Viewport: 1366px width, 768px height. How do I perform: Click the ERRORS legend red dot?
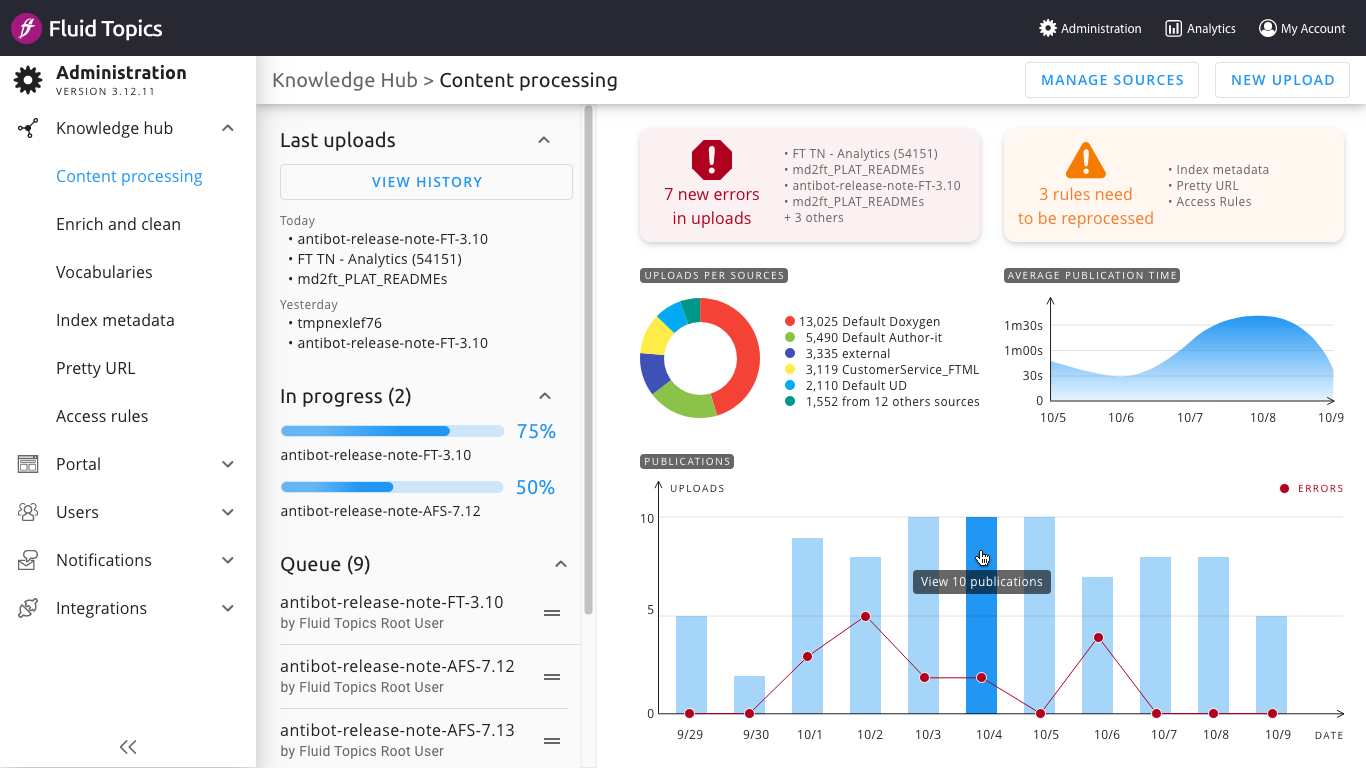tap(1285, 489)
